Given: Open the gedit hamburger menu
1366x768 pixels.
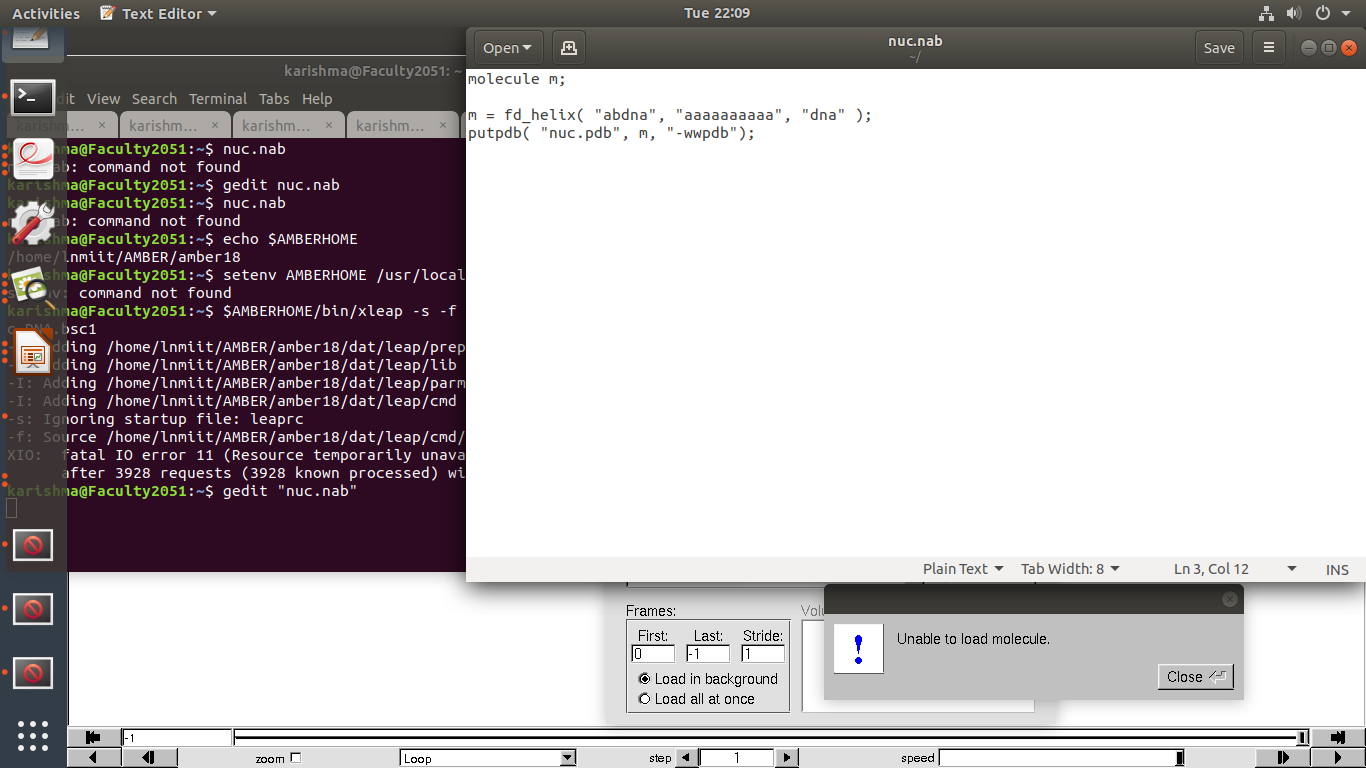Looking at the screenshot, I should tap(1269, 48).
